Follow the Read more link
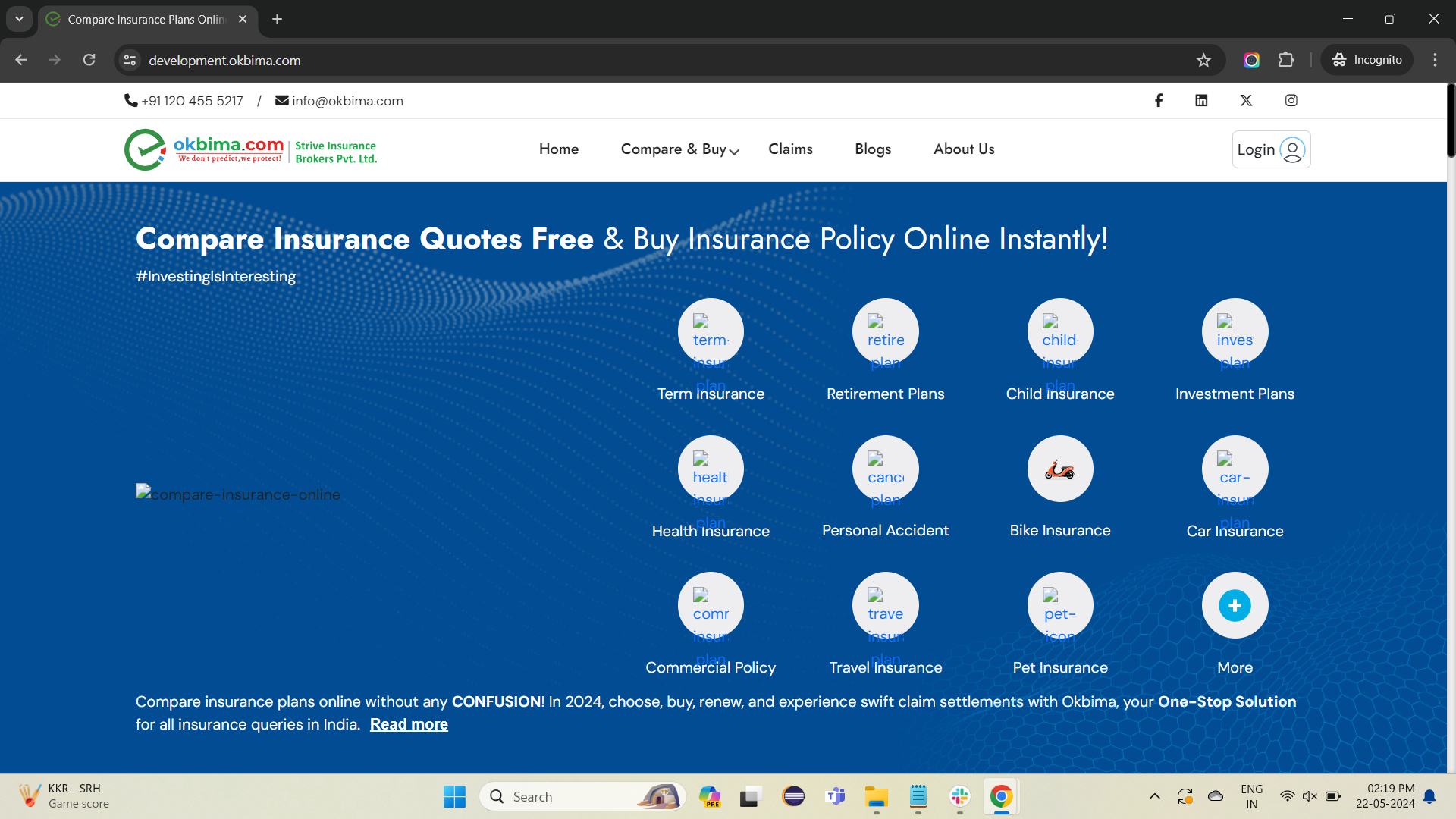 pos(409,724)
